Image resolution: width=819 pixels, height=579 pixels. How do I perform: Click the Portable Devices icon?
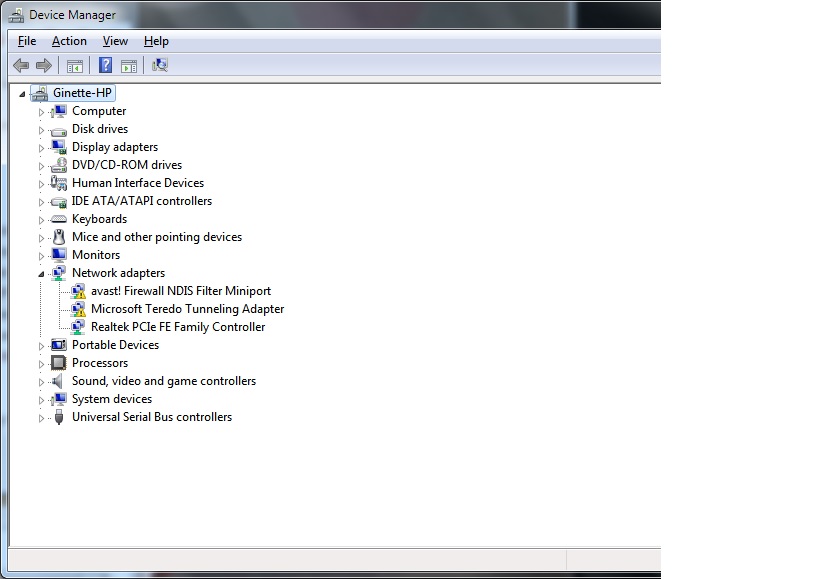click(58, 345)
